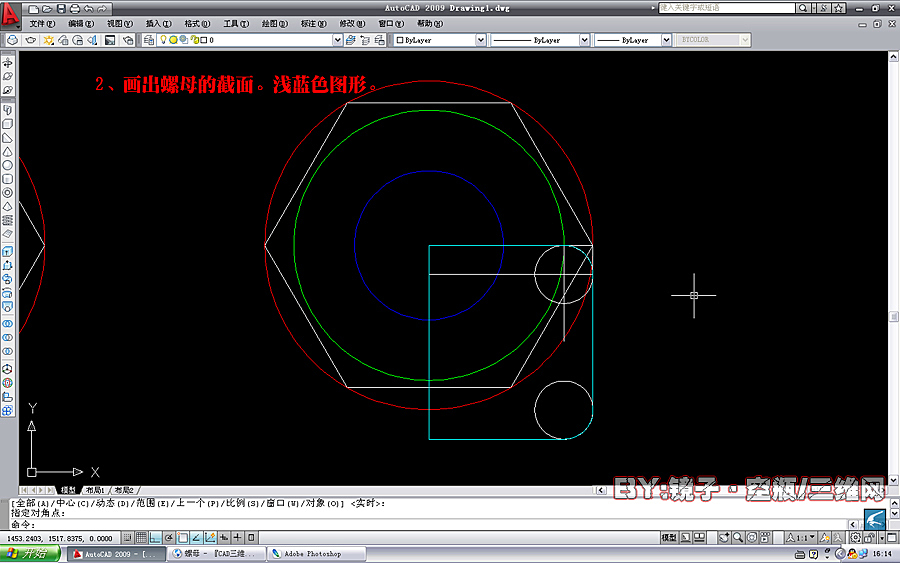
Task: Toggle Grid display in status bar
Action: (141, 538)
